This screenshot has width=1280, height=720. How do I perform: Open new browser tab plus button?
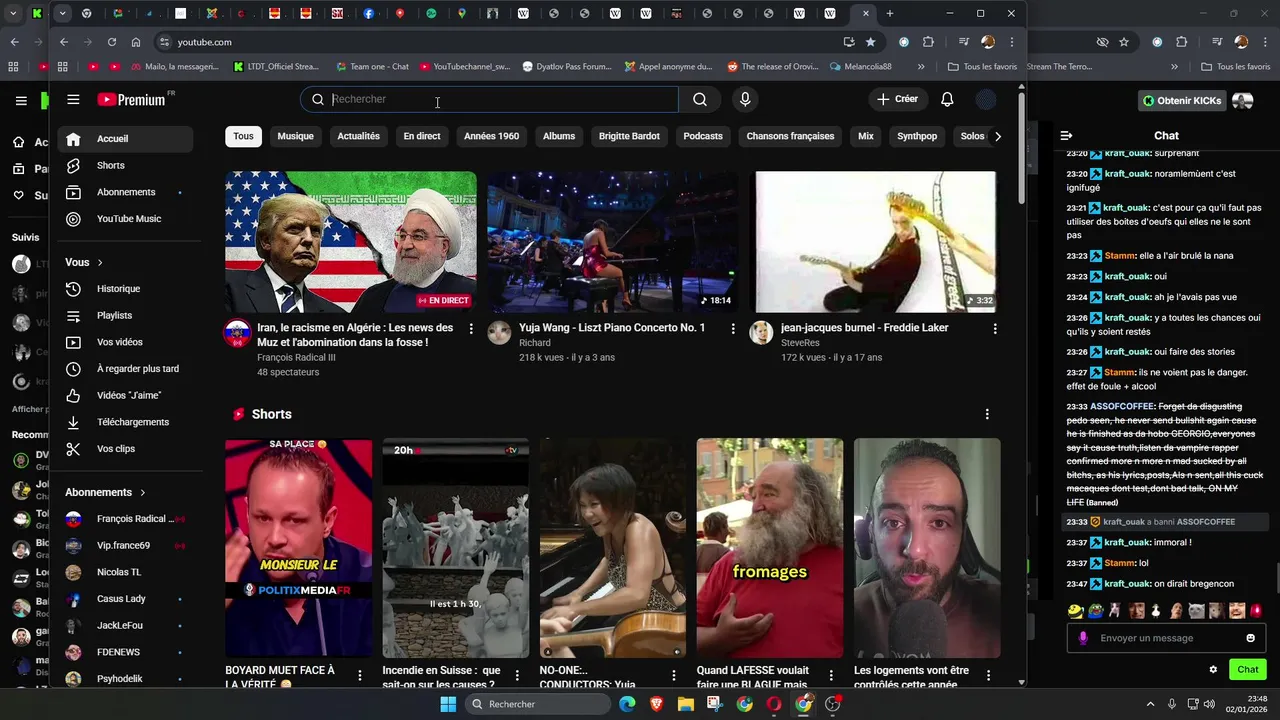pyautogui.click(x=890, y=13)
